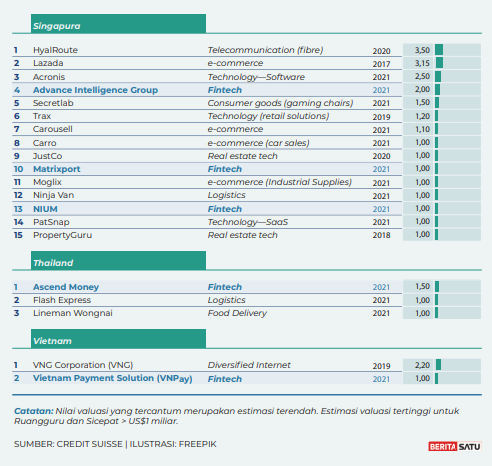Click the 2,20 valuation for VNG
492x466 pixels.
click(x=422, y=365)
